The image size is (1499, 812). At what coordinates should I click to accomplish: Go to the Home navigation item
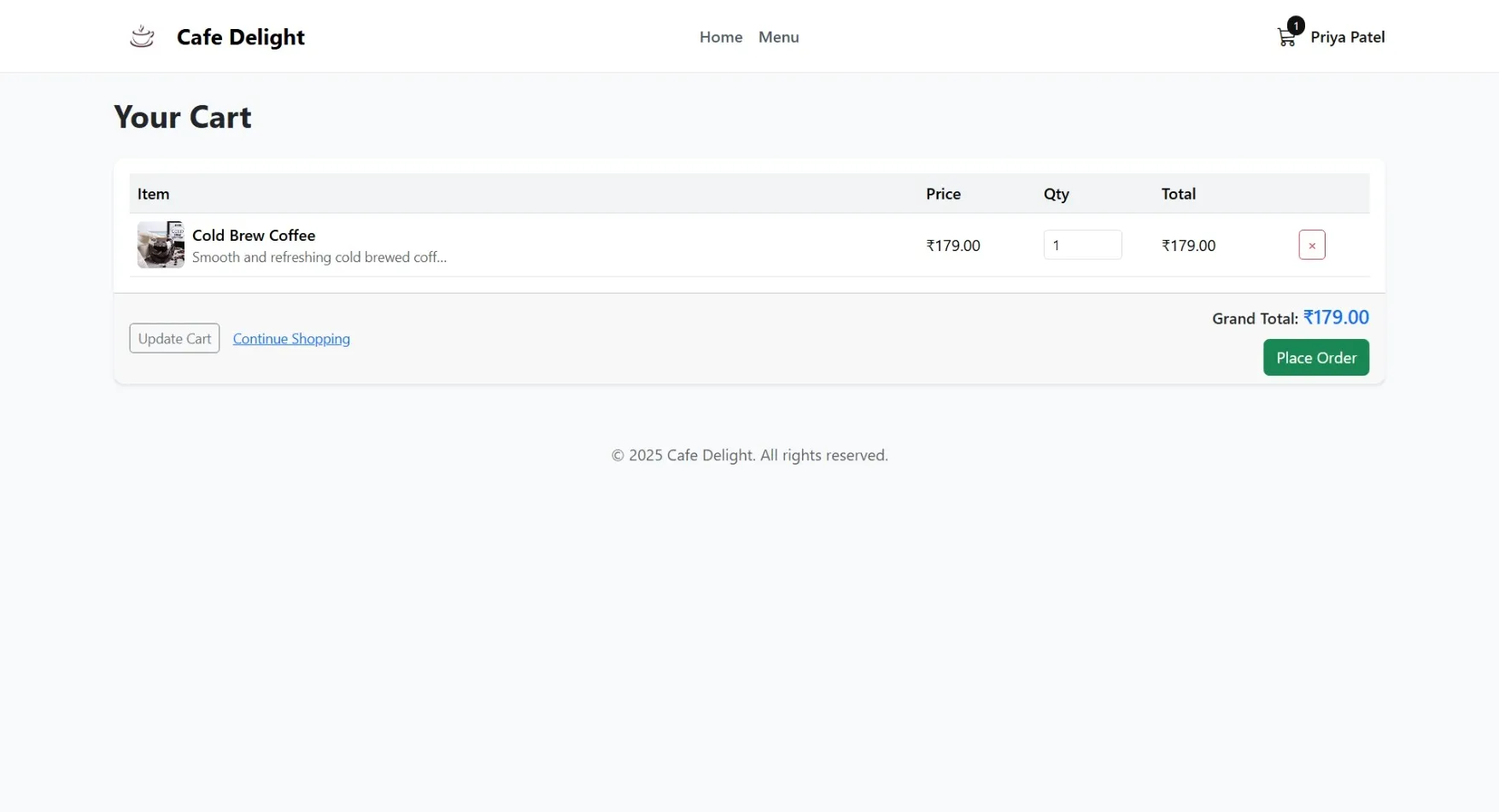tap(720, 37)
